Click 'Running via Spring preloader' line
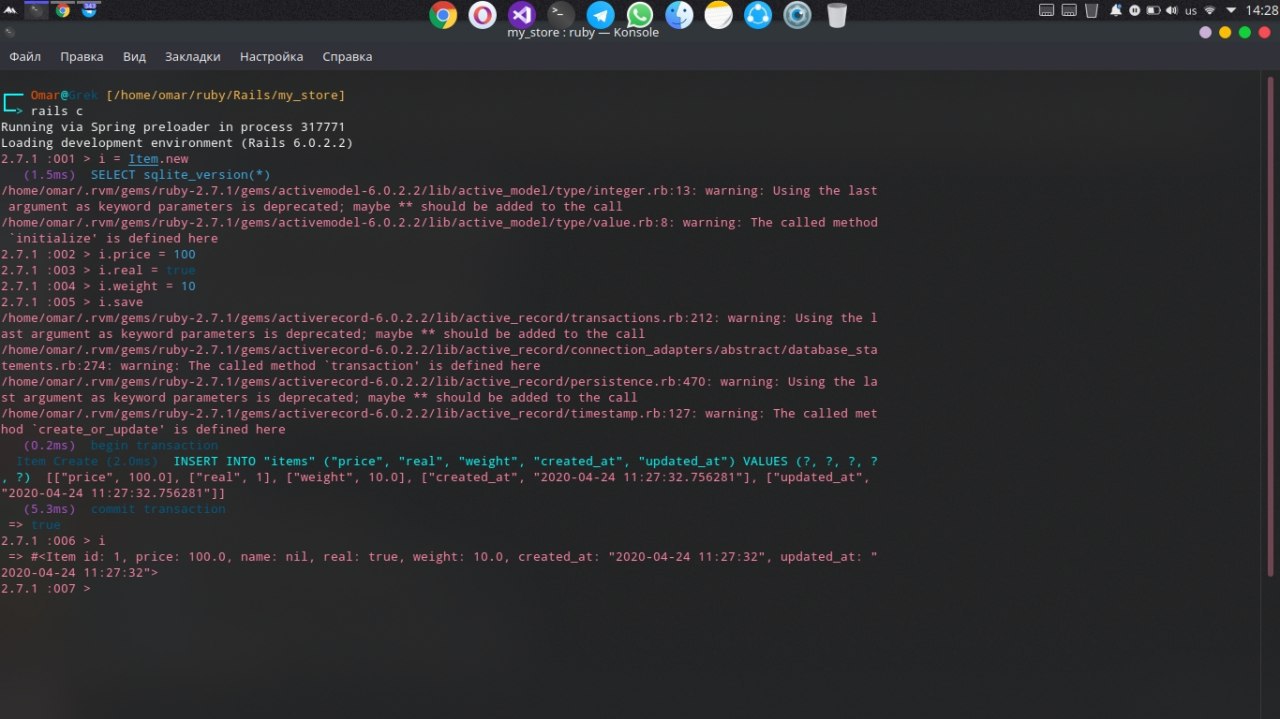The height and width of the screenshot is (719, 1280). point(173,127)
